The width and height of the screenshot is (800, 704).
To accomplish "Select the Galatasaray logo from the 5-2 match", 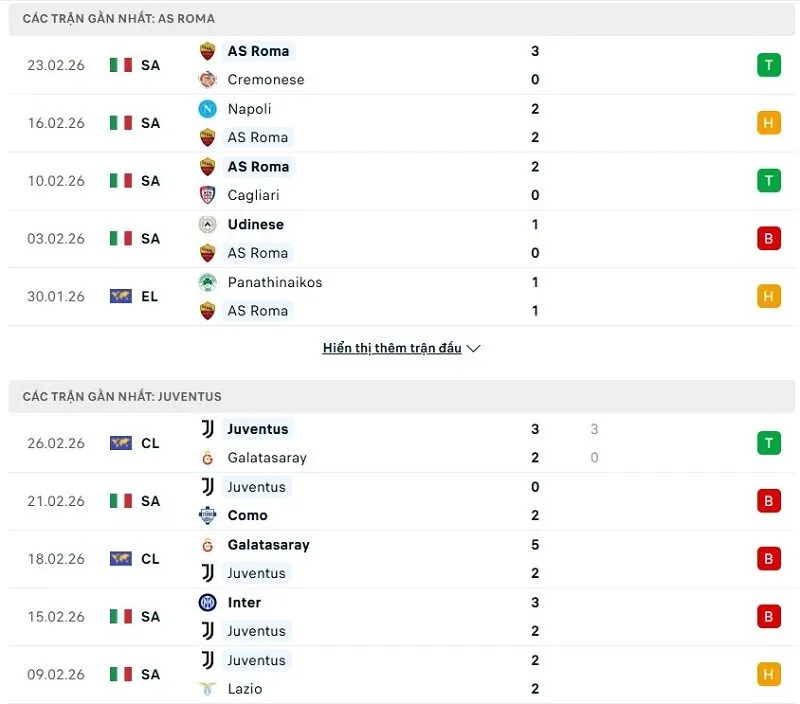I will coord(208,545).
